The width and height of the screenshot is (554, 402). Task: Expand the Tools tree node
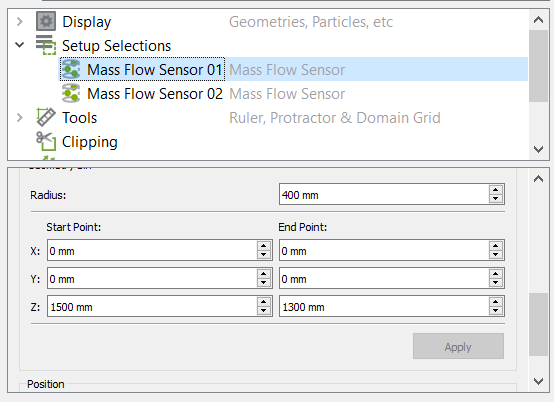20,117
